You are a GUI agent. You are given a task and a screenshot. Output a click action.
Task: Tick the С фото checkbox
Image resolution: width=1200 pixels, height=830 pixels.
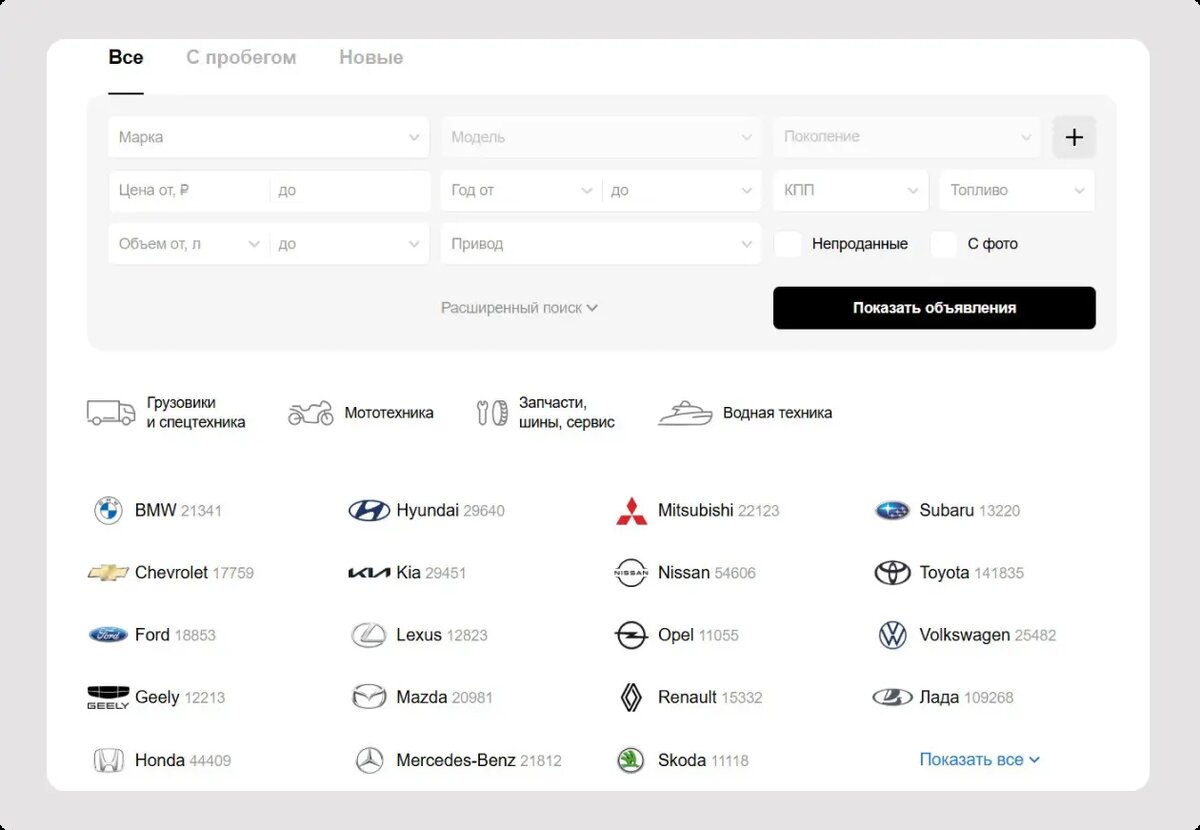944,244
